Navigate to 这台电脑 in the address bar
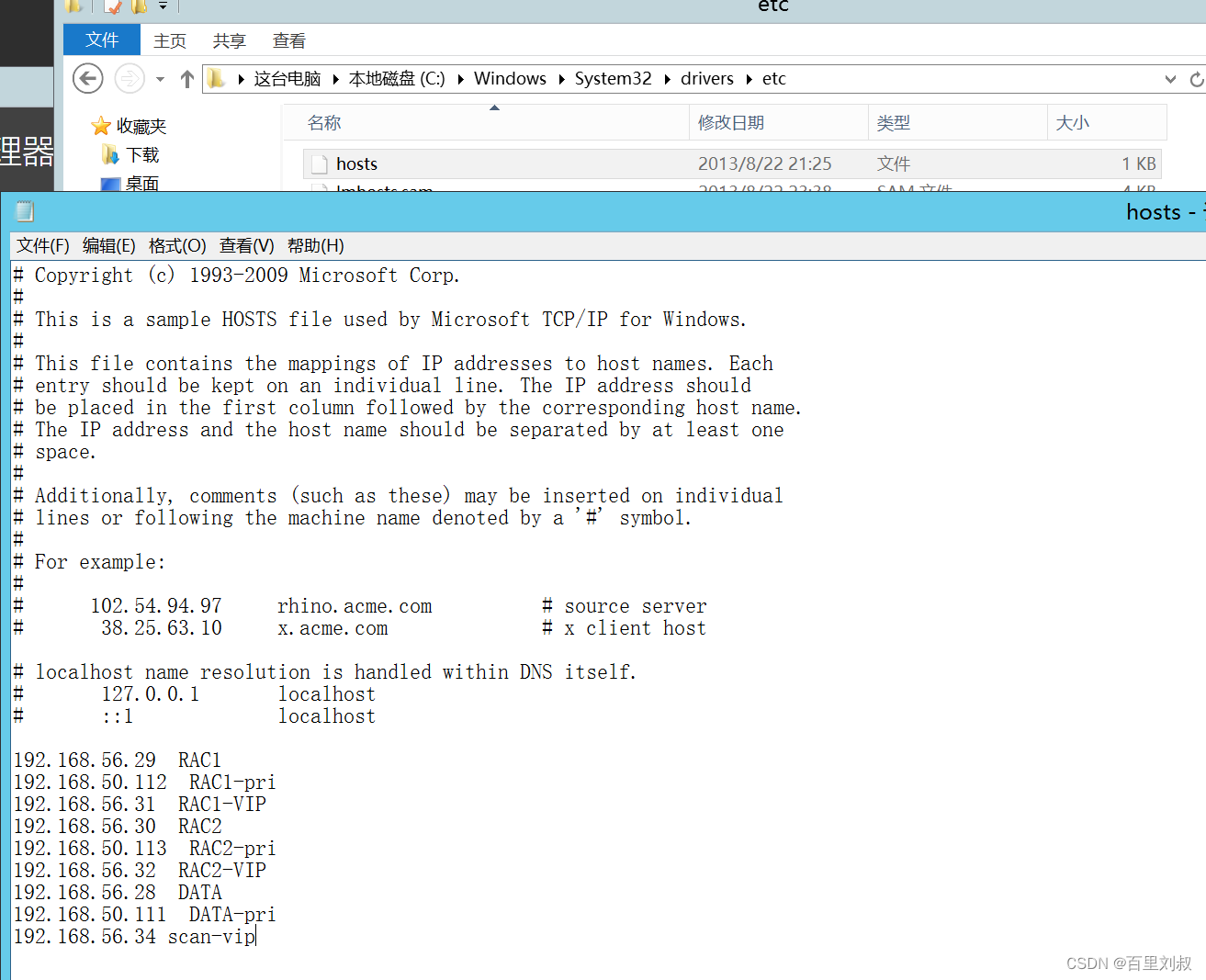This screenshot has width=1206, height=980. pyautogui.click(x=287, y=79)
